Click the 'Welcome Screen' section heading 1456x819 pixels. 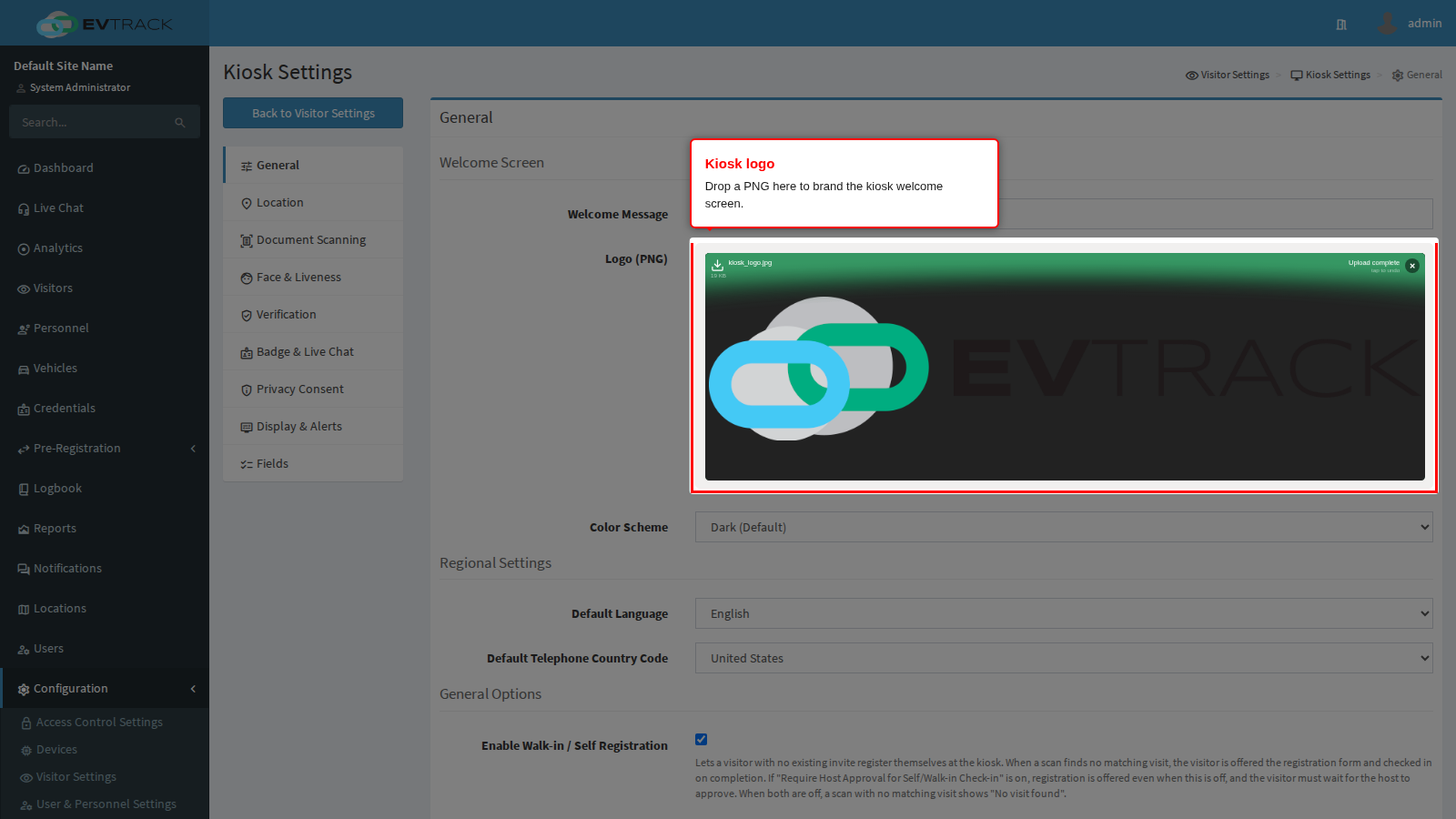[491, 163]
